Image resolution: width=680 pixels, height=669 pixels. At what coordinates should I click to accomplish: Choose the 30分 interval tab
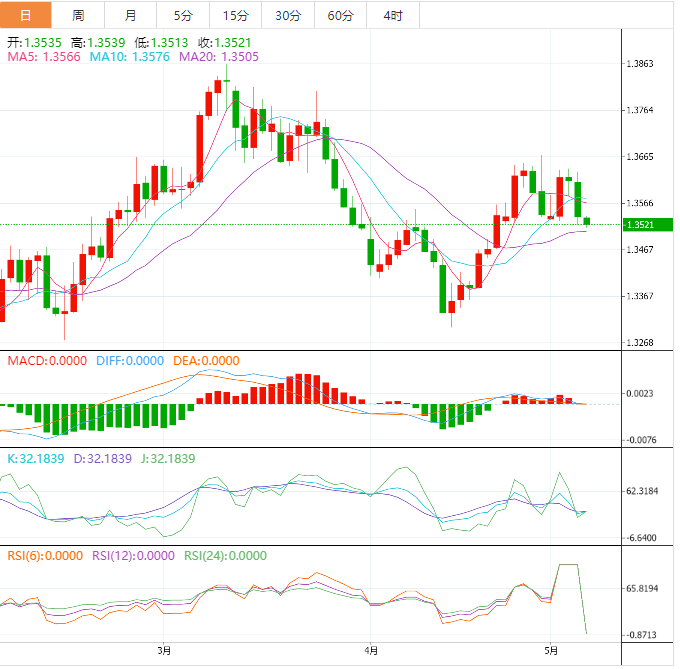287,15
